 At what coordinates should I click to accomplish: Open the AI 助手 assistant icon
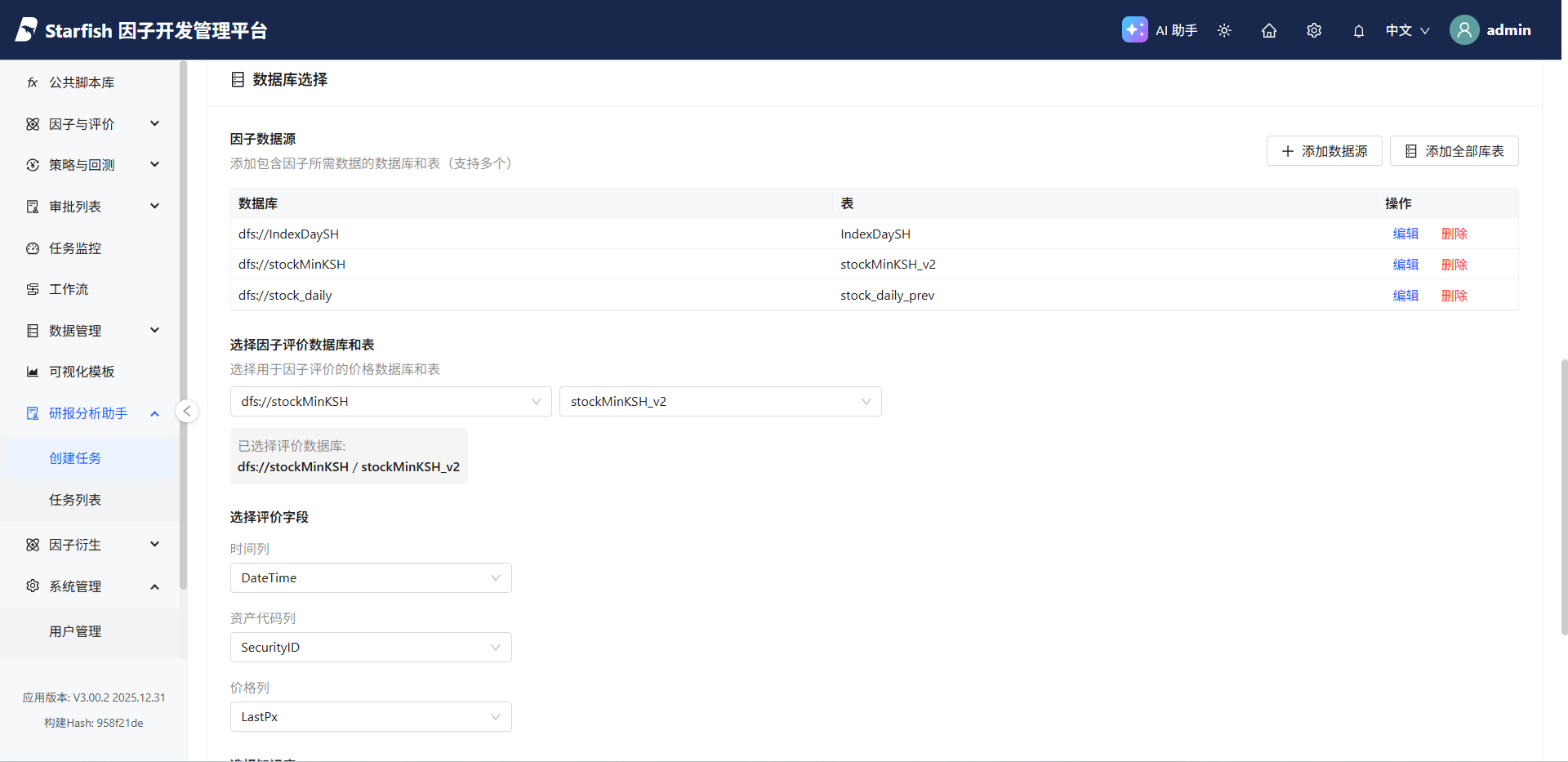(x=1134, y=30)
